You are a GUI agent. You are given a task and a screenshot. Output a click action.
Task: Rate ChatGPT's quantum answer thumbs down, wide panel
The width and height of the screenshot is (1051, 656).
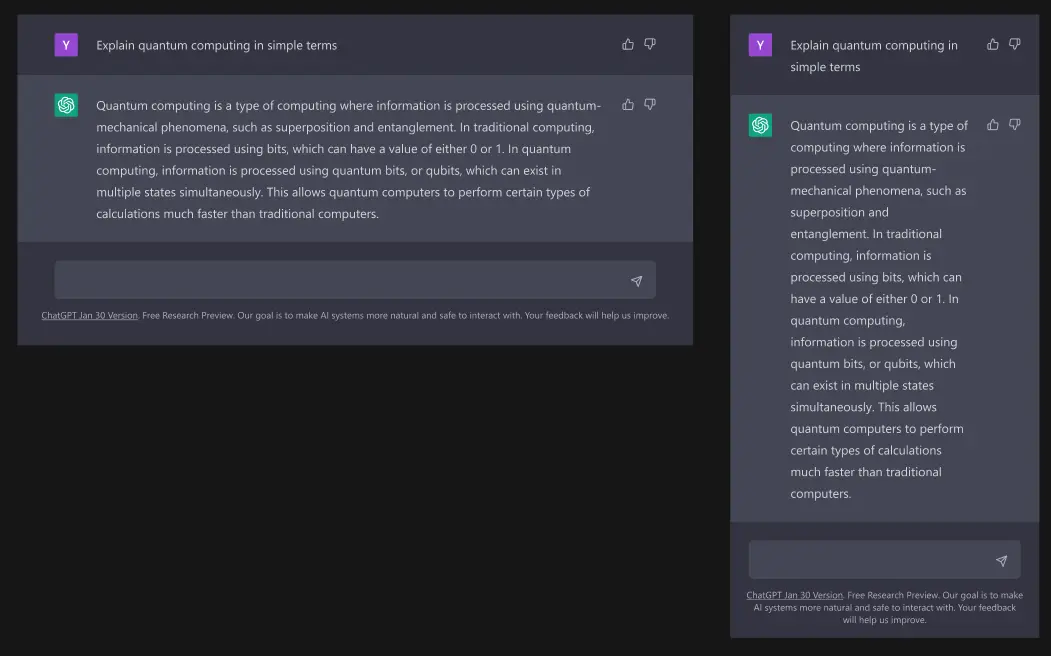[x=650, y=104]
